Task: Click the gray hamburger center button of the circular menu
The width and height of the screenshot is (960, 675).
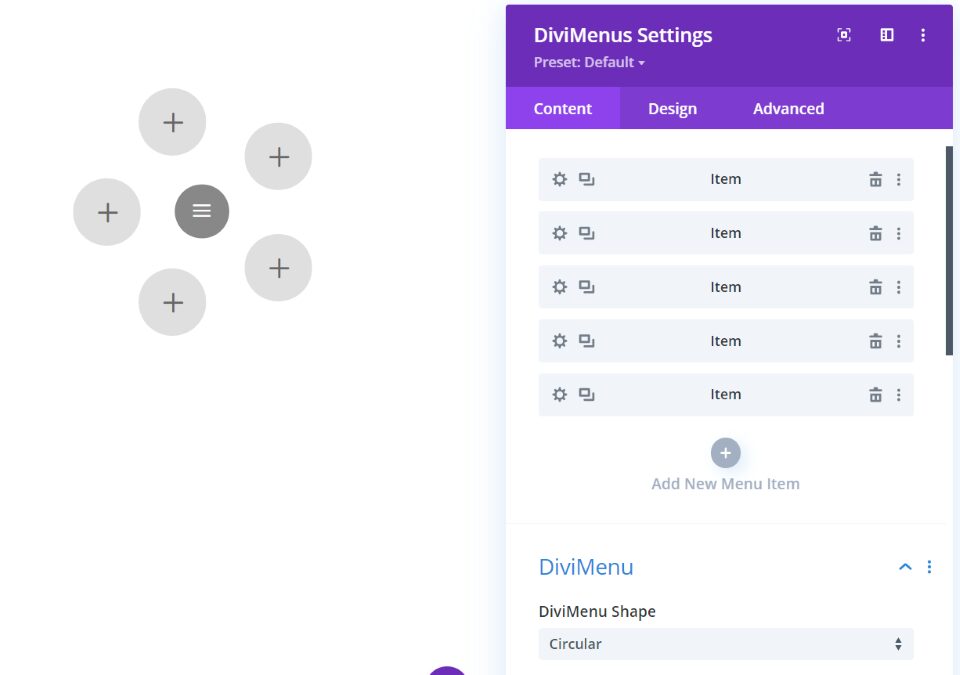Action: tap(201, 211)
